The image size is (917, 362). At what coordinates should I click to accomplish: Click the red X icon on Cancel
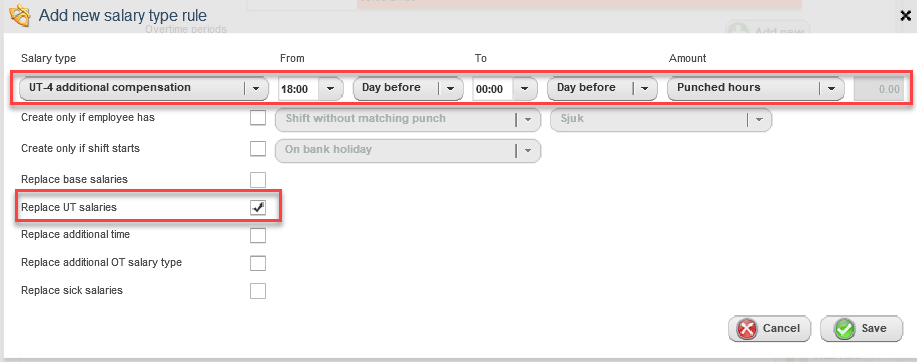tap(746, 329)
